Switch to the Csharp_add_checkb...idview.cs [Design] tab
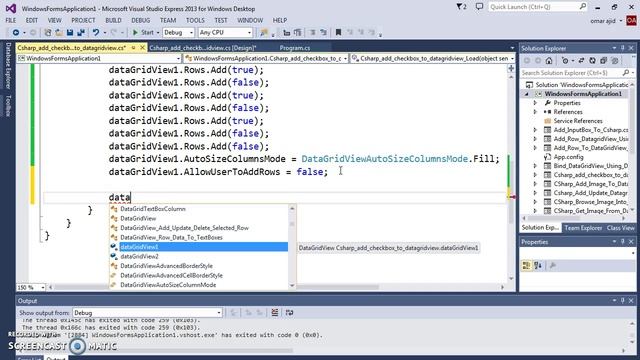Screen dimensions: 640x360 tap(203, 48)
